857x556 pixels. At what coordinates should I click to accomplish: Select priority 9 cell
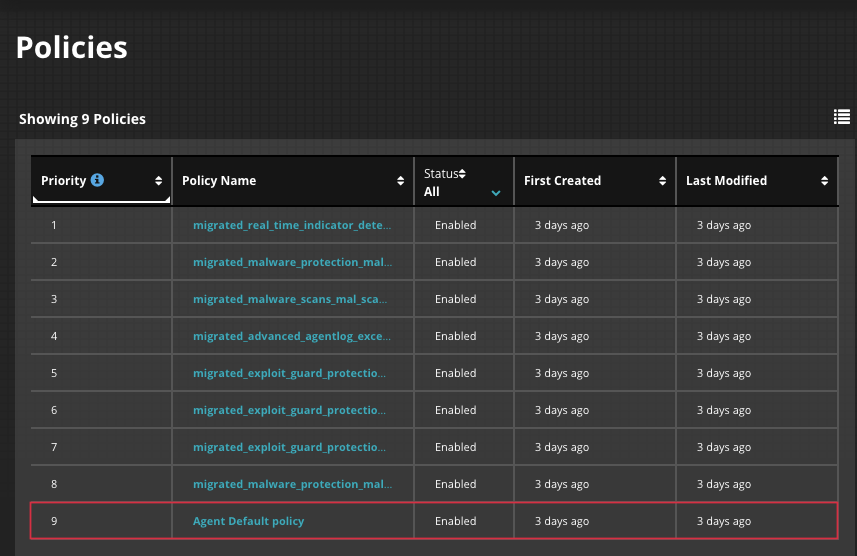[101, 522]
